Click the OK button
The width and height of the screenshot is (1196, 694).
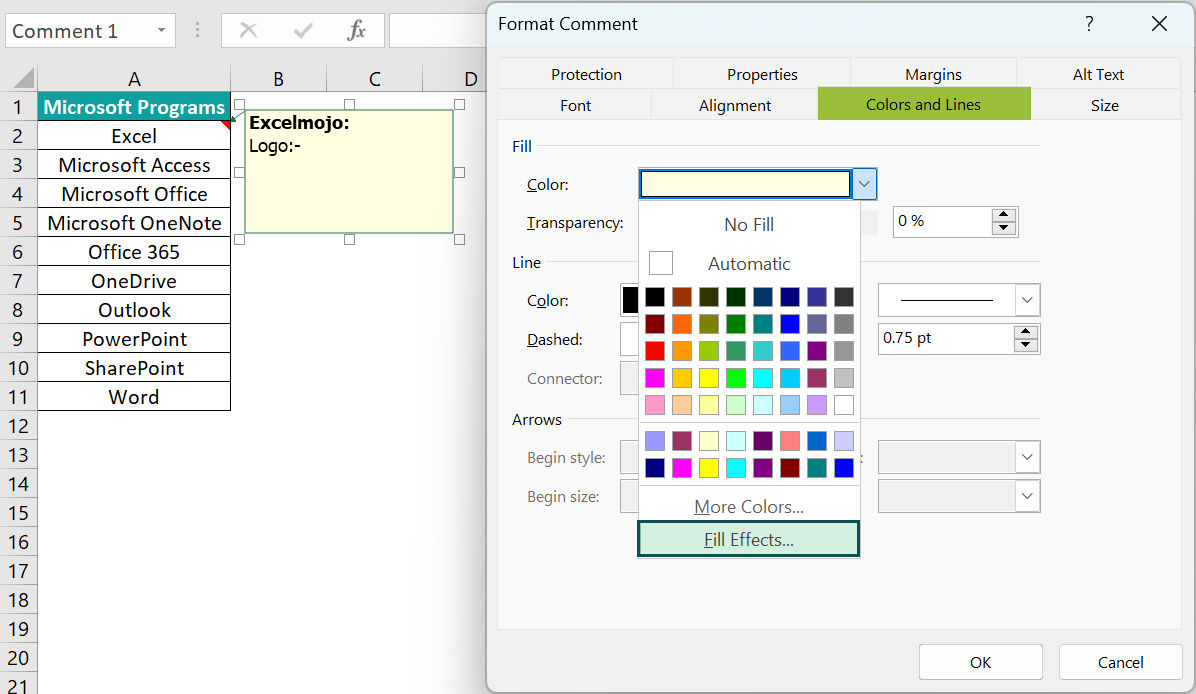pyautogui.click(x=980, y=662)
